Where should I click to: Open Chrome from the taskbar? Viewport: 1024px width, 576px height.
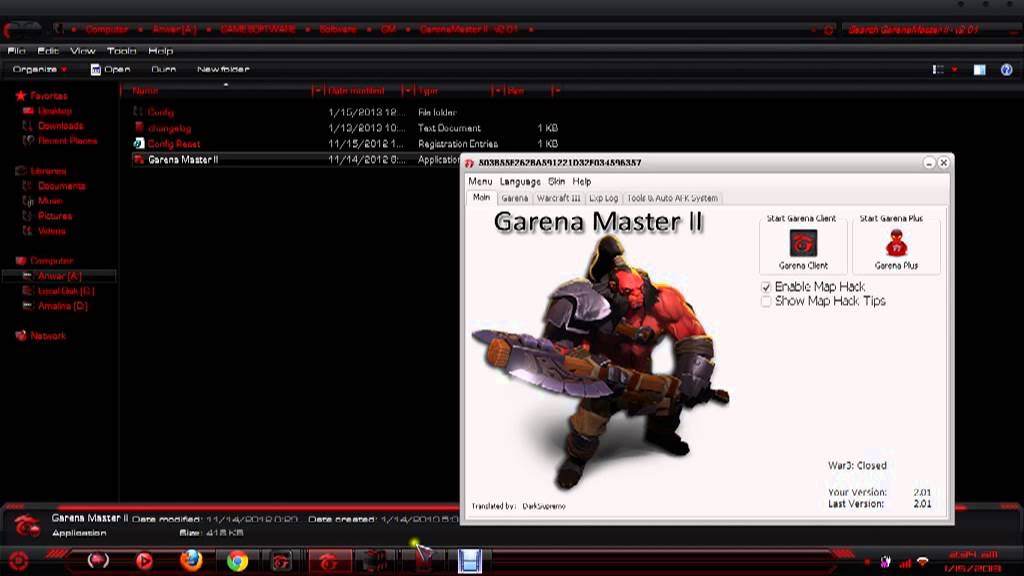click(237, 560)
